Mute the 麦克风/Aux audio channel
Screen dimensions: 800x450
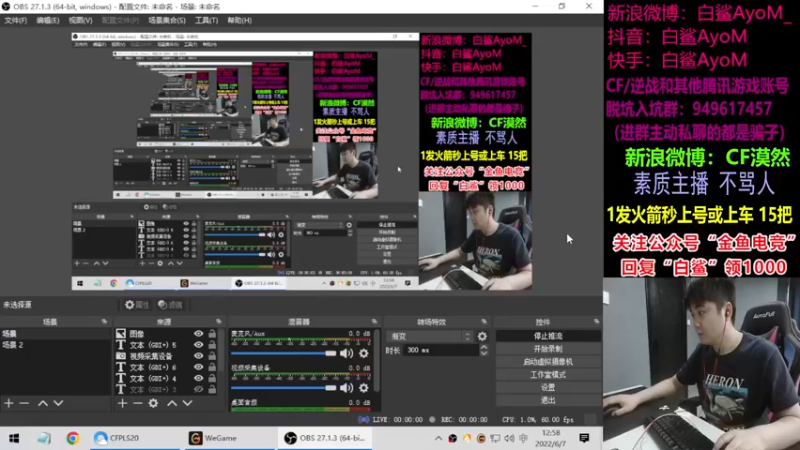click(347, 353)
